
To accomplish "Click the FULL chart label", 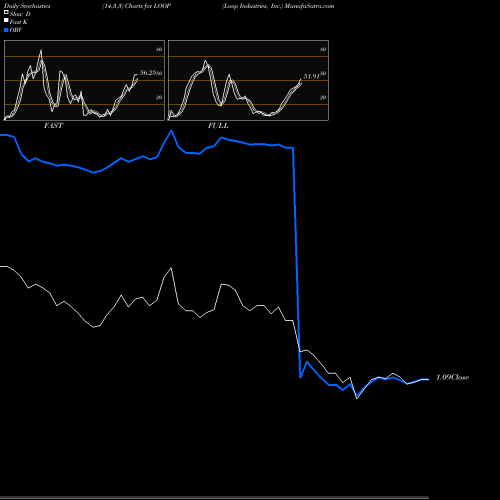I will click(218, 126).
